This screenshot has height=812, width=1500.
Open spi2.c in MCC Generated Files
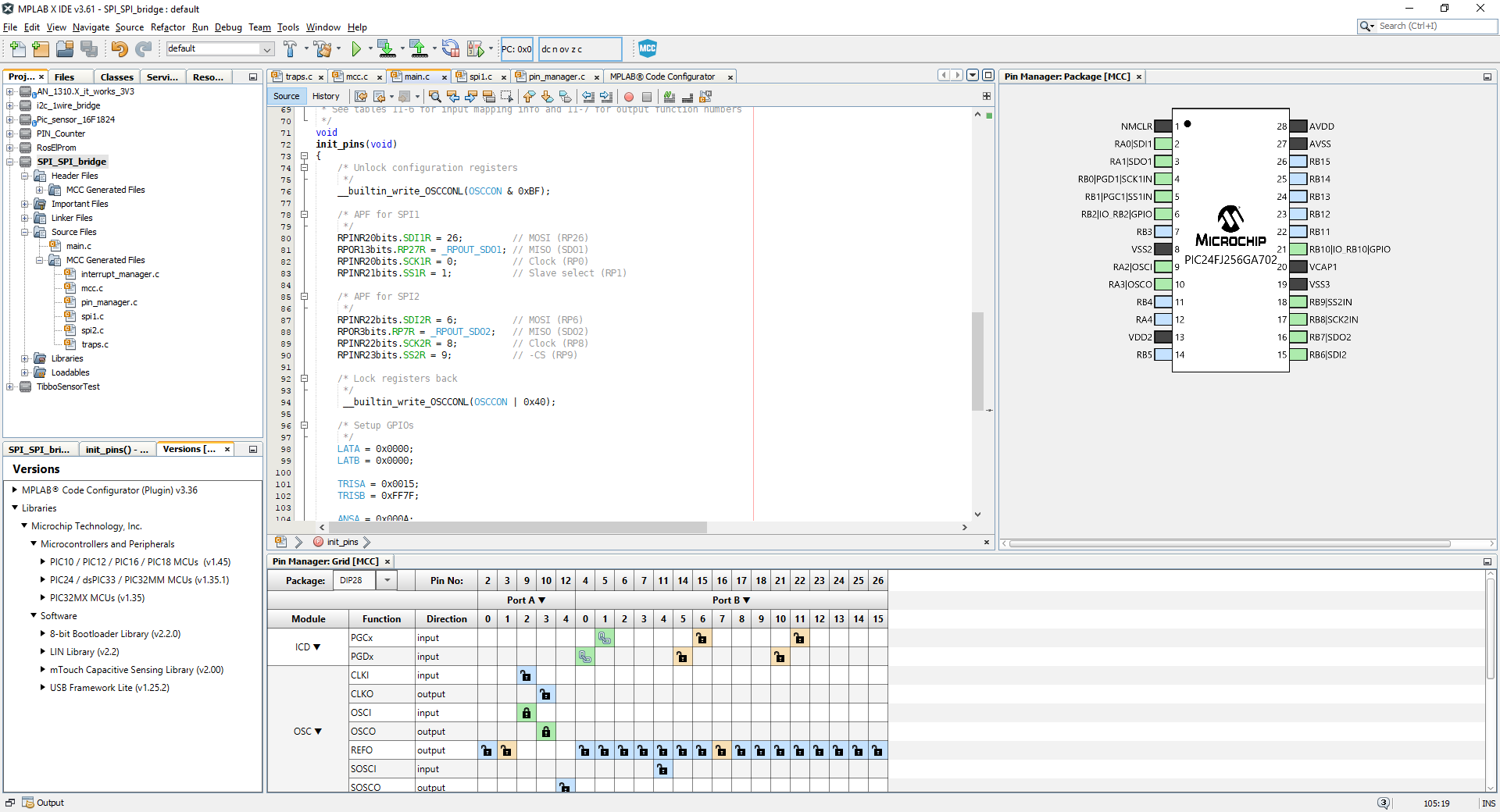92,330
